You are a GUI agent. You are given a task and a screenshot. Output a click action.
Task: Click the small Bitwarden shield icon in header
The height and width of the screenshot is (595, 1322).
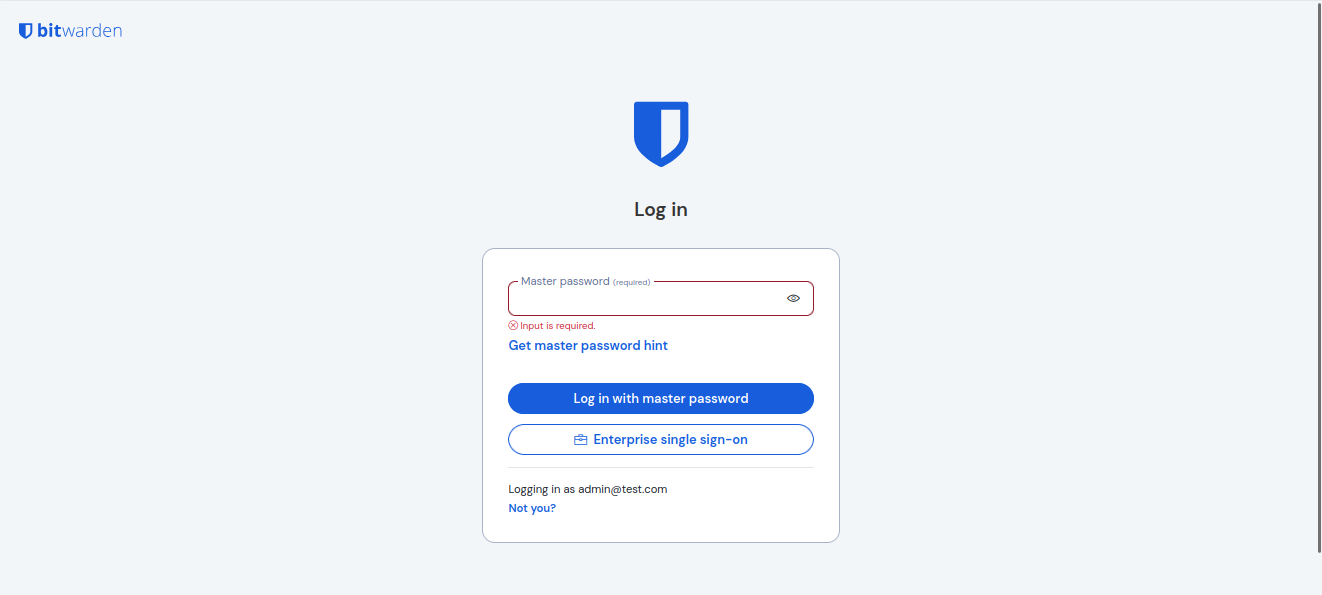click(25, 31)
